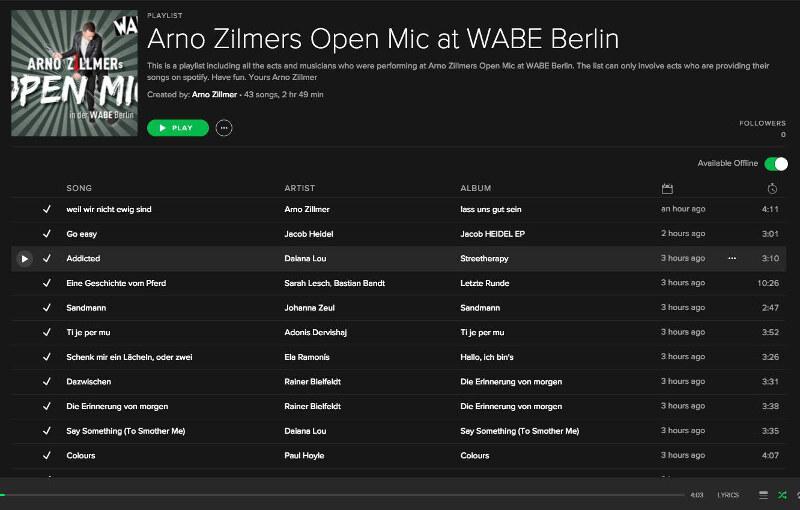This screenshot has width=800, height=510.
Task: Open album Sandmann in album column
Action: [x=480, y=308]
